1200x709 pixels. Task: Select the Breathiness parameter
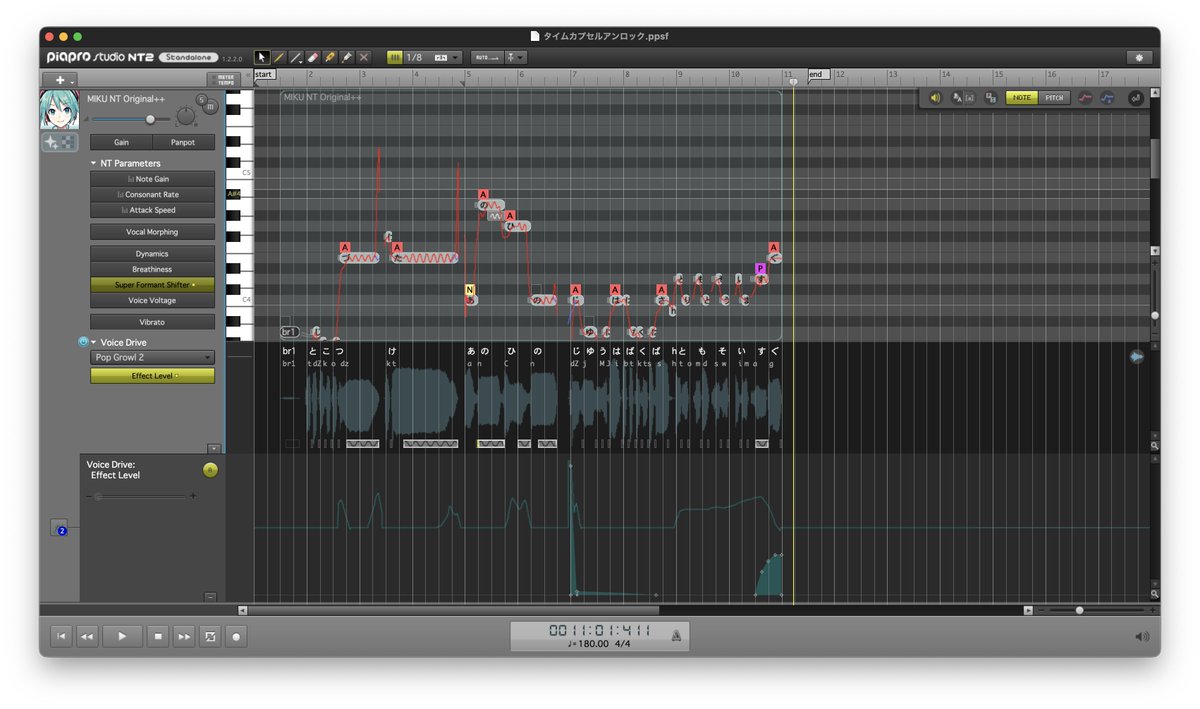tap(152, 269)
